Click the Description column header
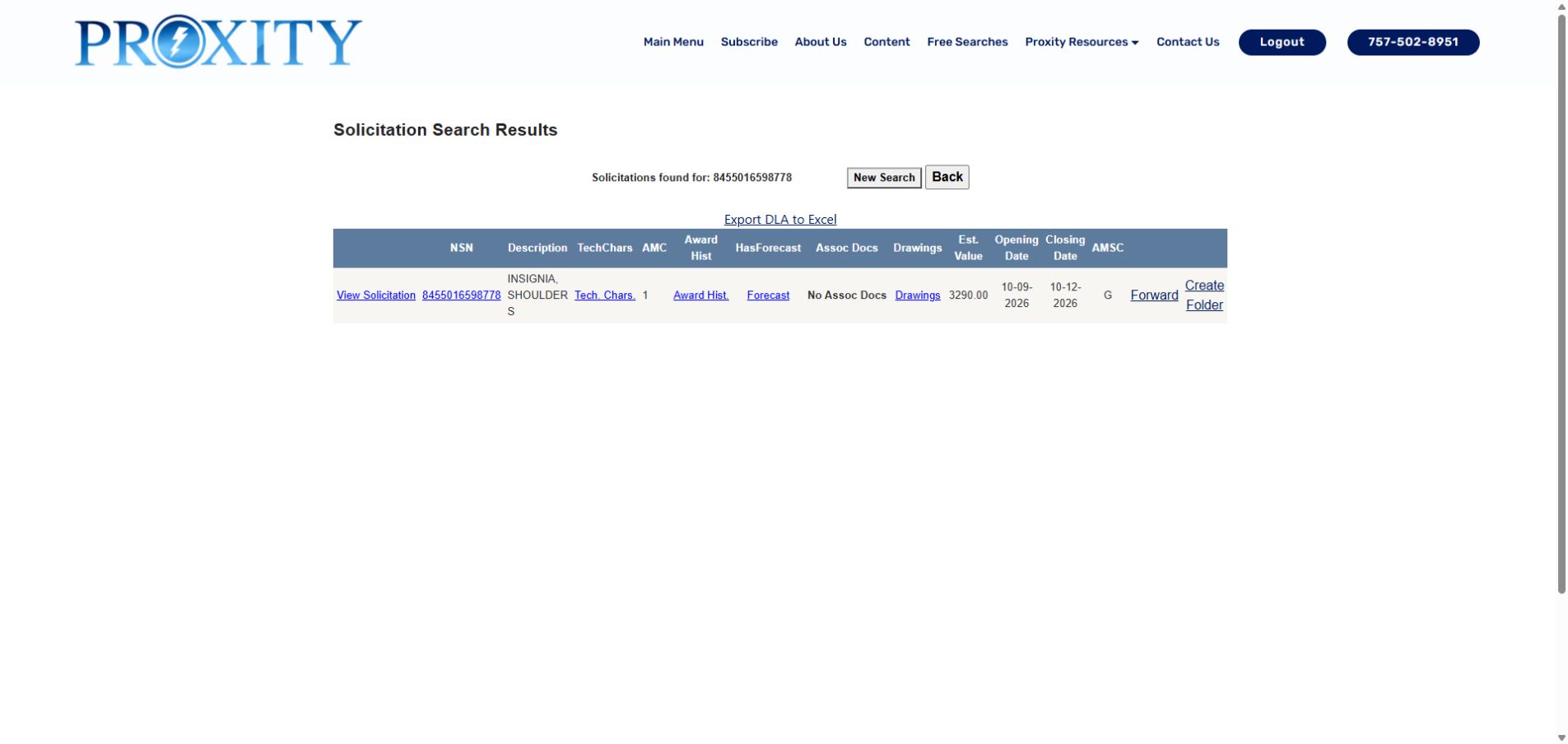Viewport: 1568px width, 744px height. pyautogui.click(x=537, y=248)
